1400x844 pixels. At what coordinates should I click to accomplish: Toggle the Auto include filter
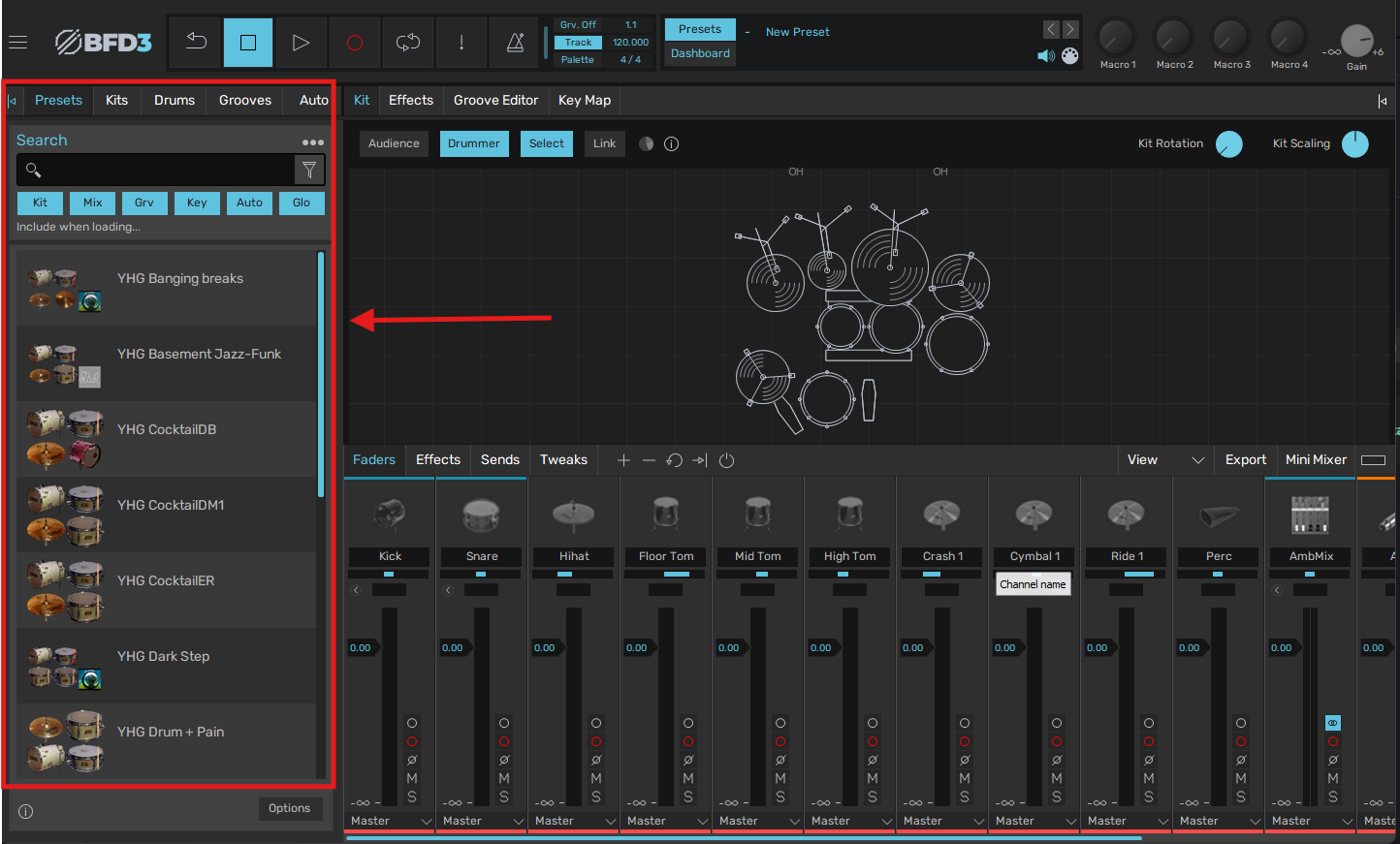(249, 203)
